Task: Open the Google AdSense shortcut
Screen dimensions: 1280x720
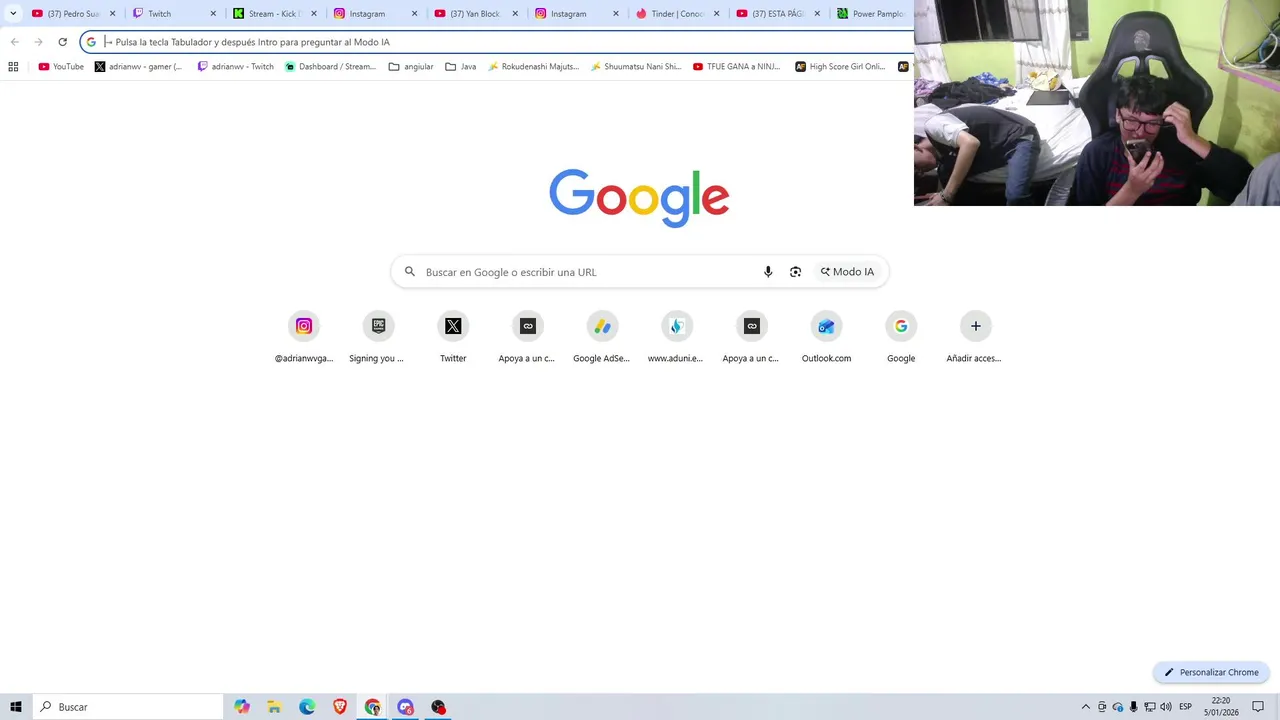Action: click(602, 338)
